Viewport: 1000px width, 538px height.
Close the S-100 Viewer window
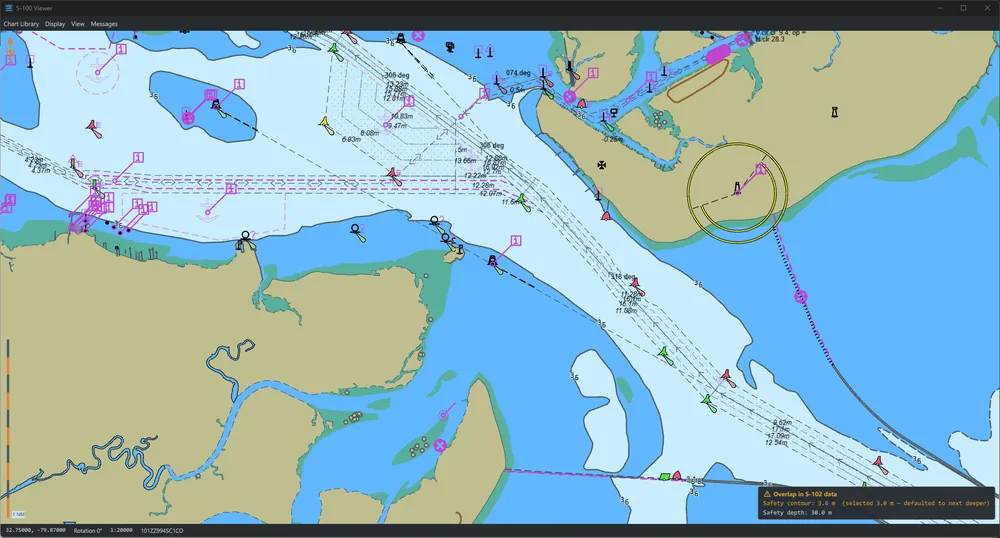point(987,8)
